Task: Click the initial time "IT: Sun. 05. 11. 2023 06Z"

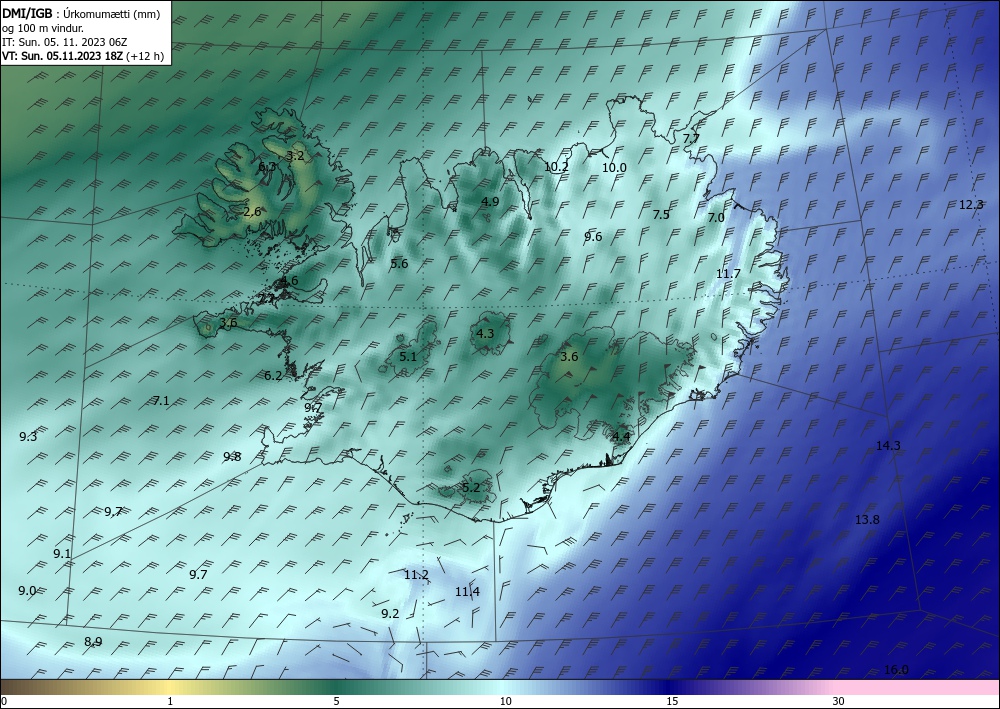Action: [64, 42]
